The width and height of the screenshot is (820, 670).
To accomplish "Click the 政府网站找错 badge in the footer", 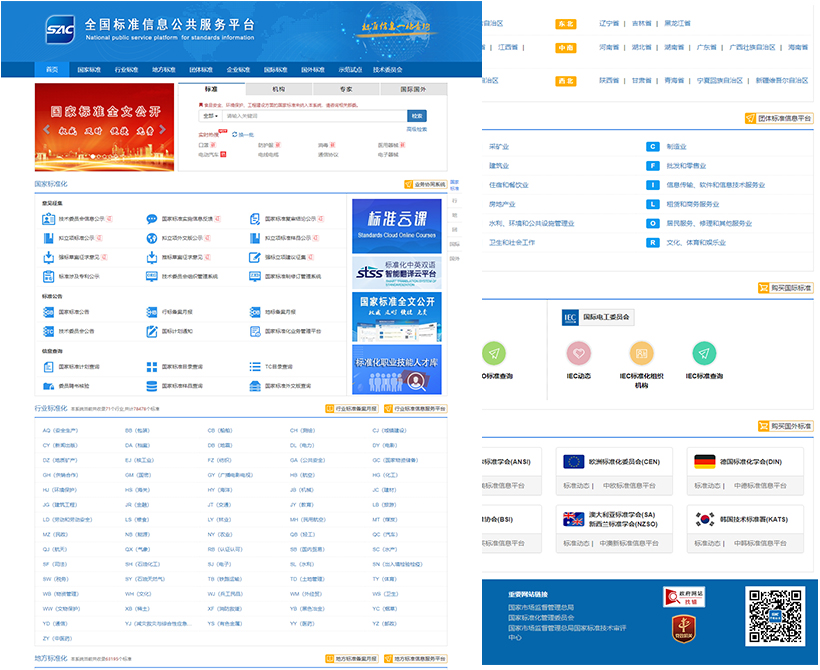I will tap(684, 597).
